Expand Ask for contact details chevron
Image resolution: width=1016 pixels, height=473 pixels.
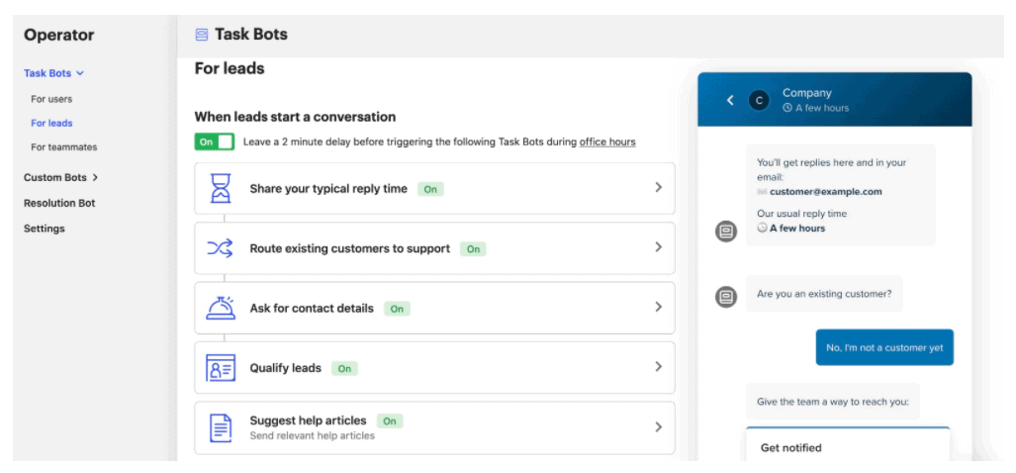pyautogui.click(x=658, y=306)
